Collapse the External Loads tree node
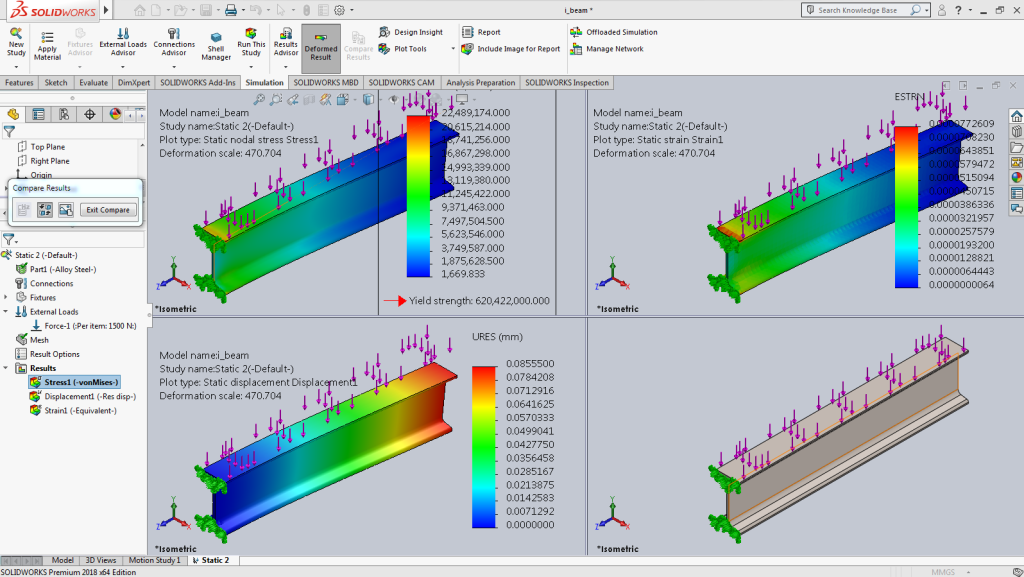The width and height of the screenshot is (1024, 577). click(x=8, y=311)
